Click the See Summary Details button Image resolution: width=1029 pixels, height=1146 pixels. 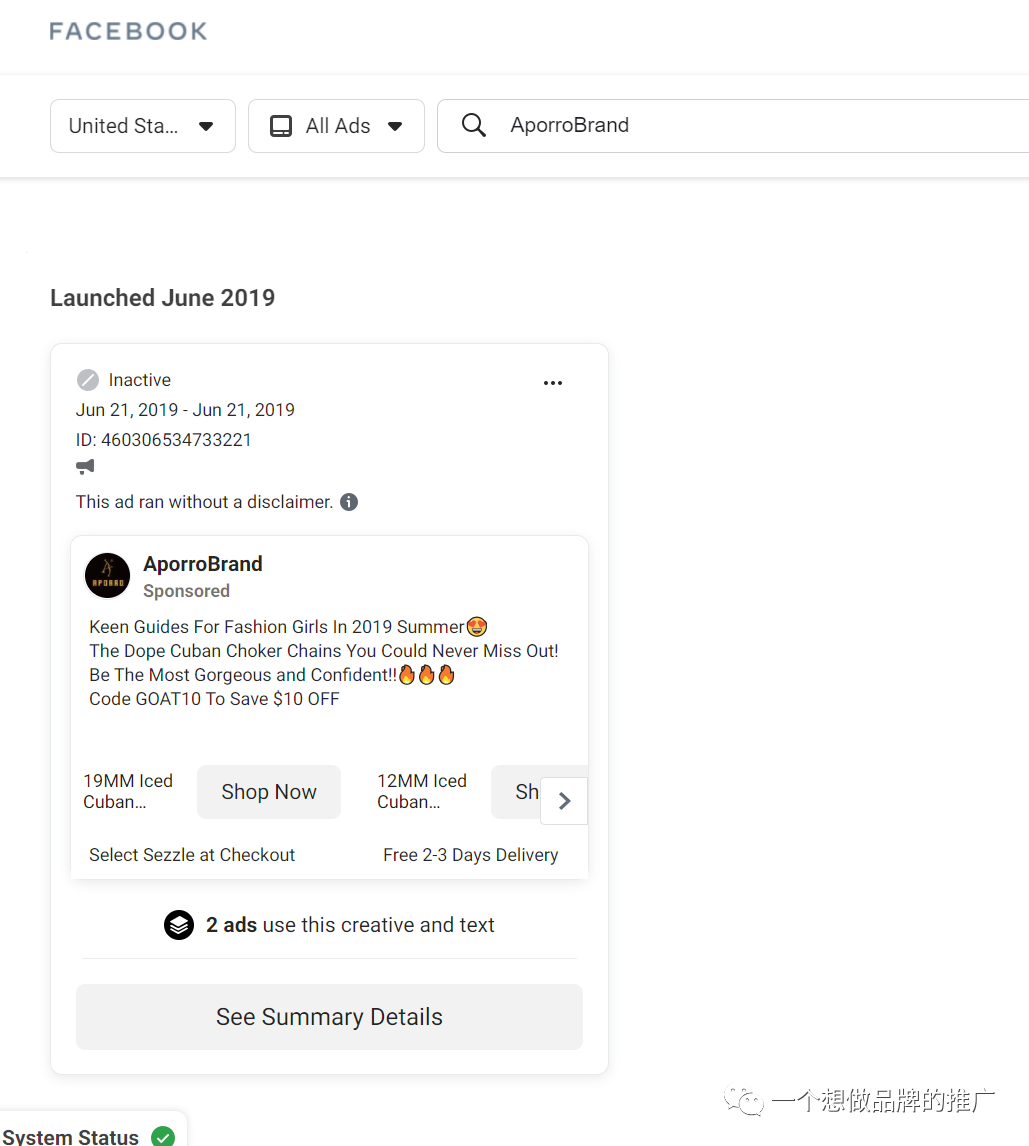click(x=330, y=1017)
